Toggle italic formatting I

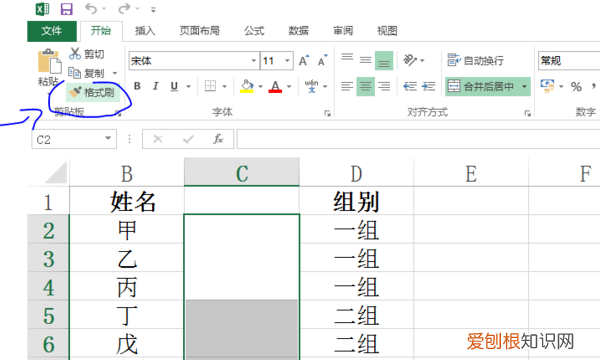click(x=156, y=86)
